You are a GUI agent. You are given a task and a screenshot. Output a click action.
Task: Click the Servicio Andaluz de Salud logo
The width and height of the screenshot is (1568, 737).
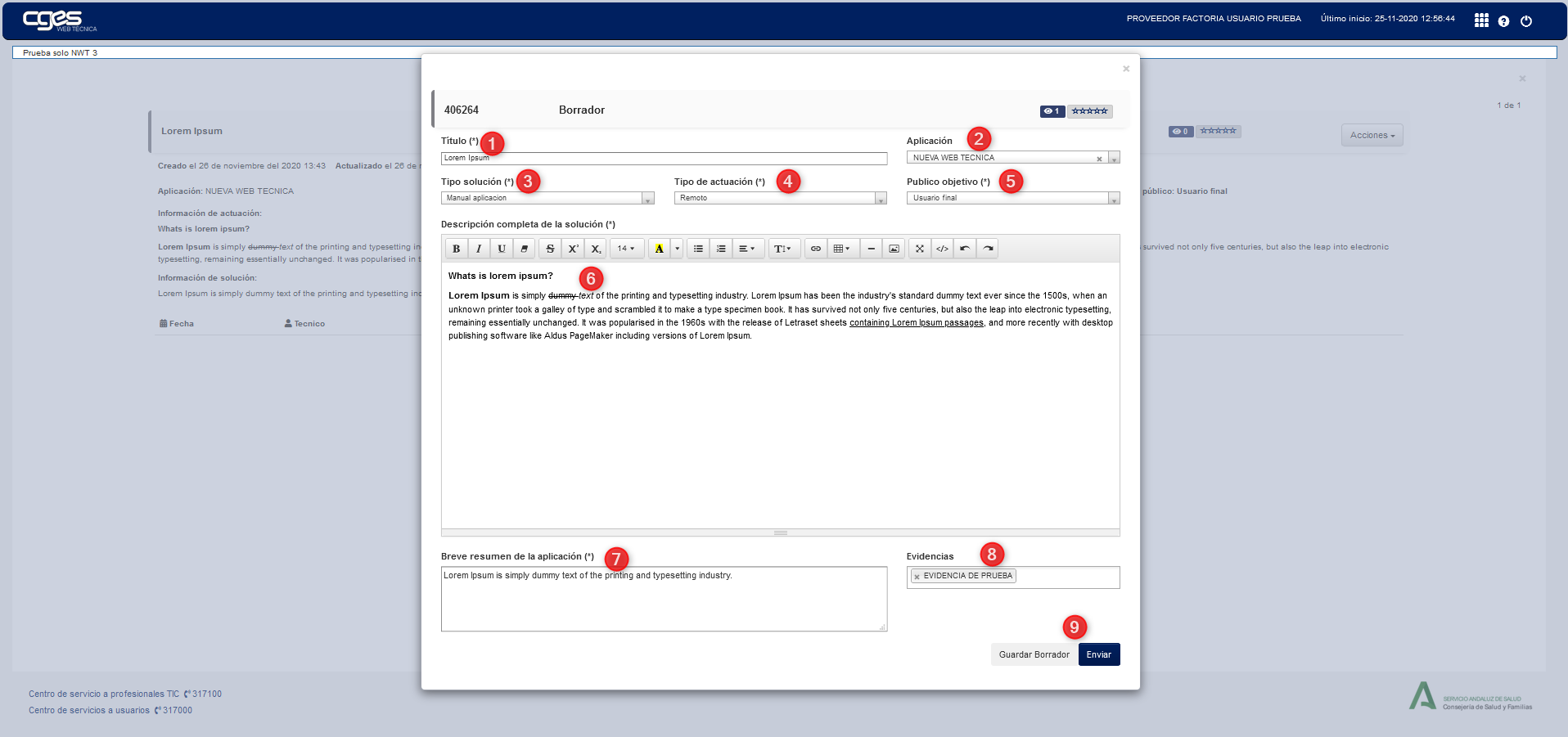coord(1471,696)
